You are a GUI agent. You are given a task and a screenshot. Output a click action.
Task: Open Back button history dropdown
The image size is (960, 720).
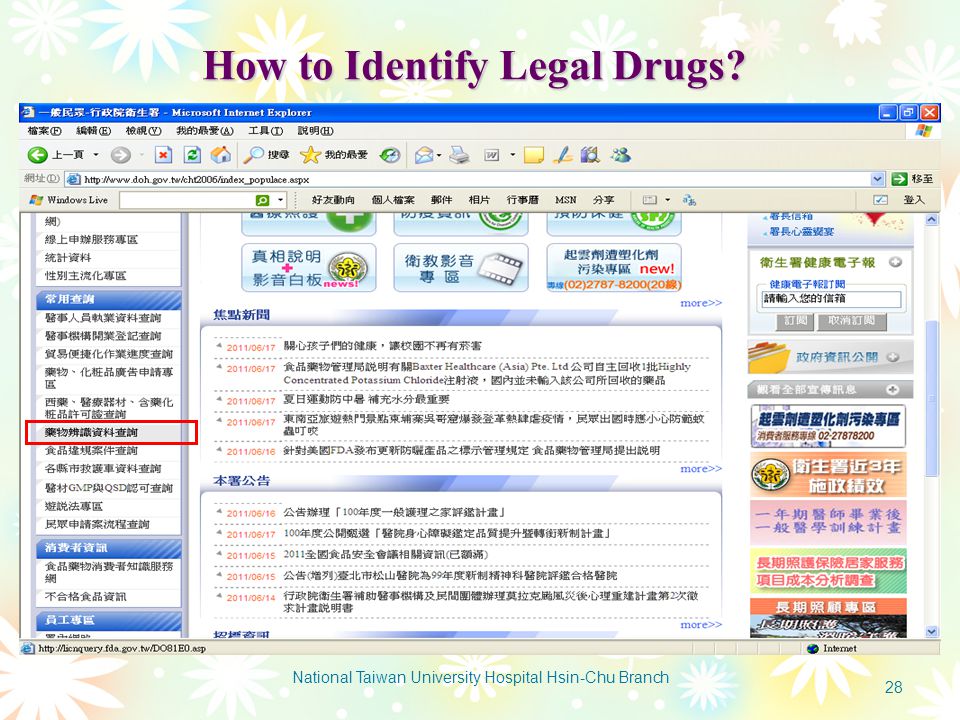pyautogui.click(x=96, y=155)
